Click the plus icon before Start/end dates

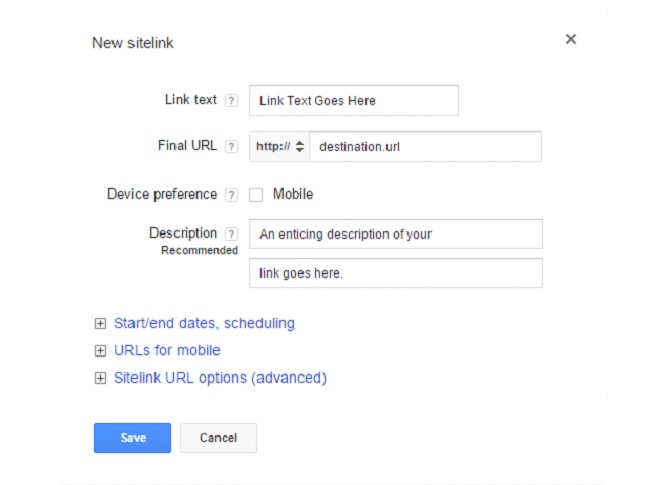[x=99, y=324]
